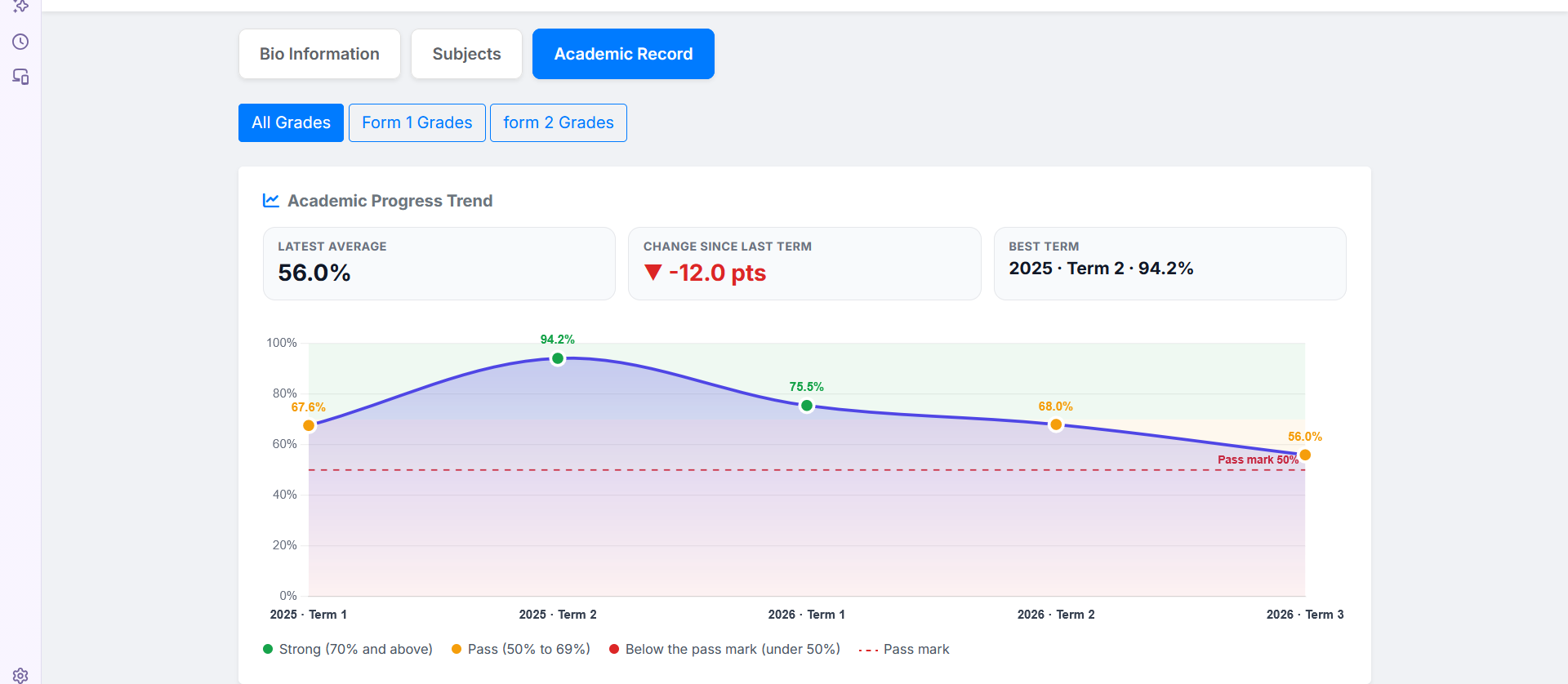Click the green Strong legend dot
This screenshot has height=684, width=1568.
268,649
